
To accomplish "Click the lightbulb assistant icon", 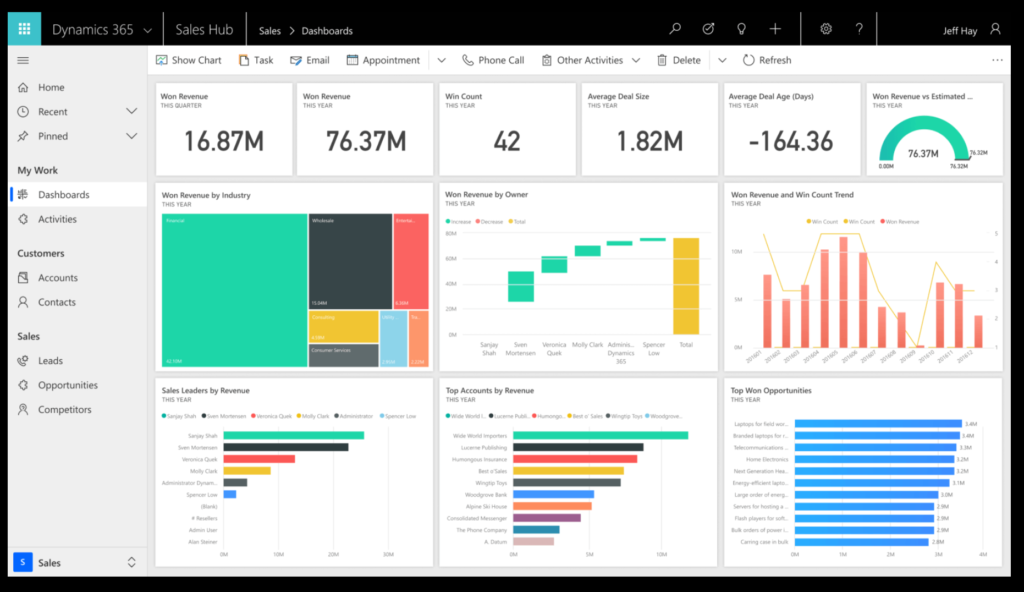I will (x=741, y=30).
